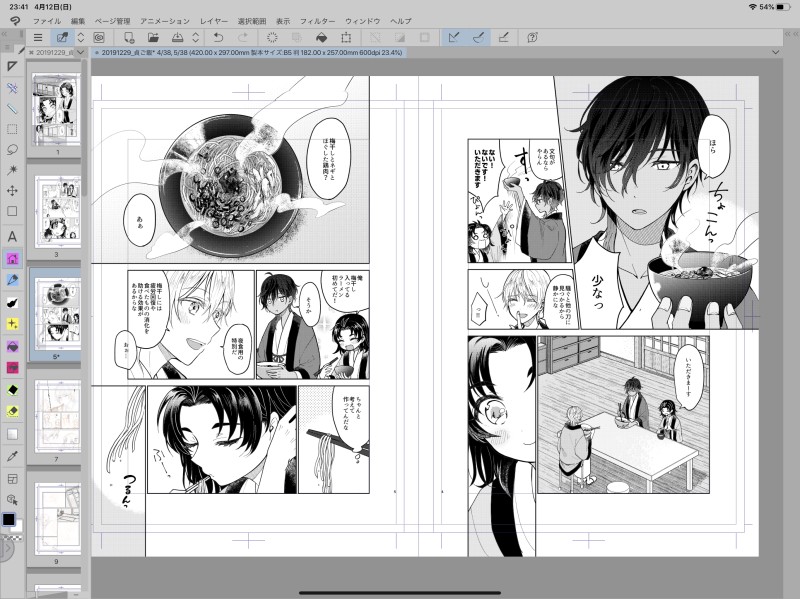This screenshot has height=599, width=800.
Task: Select the Gradient tool
Action: click(12, 434)
